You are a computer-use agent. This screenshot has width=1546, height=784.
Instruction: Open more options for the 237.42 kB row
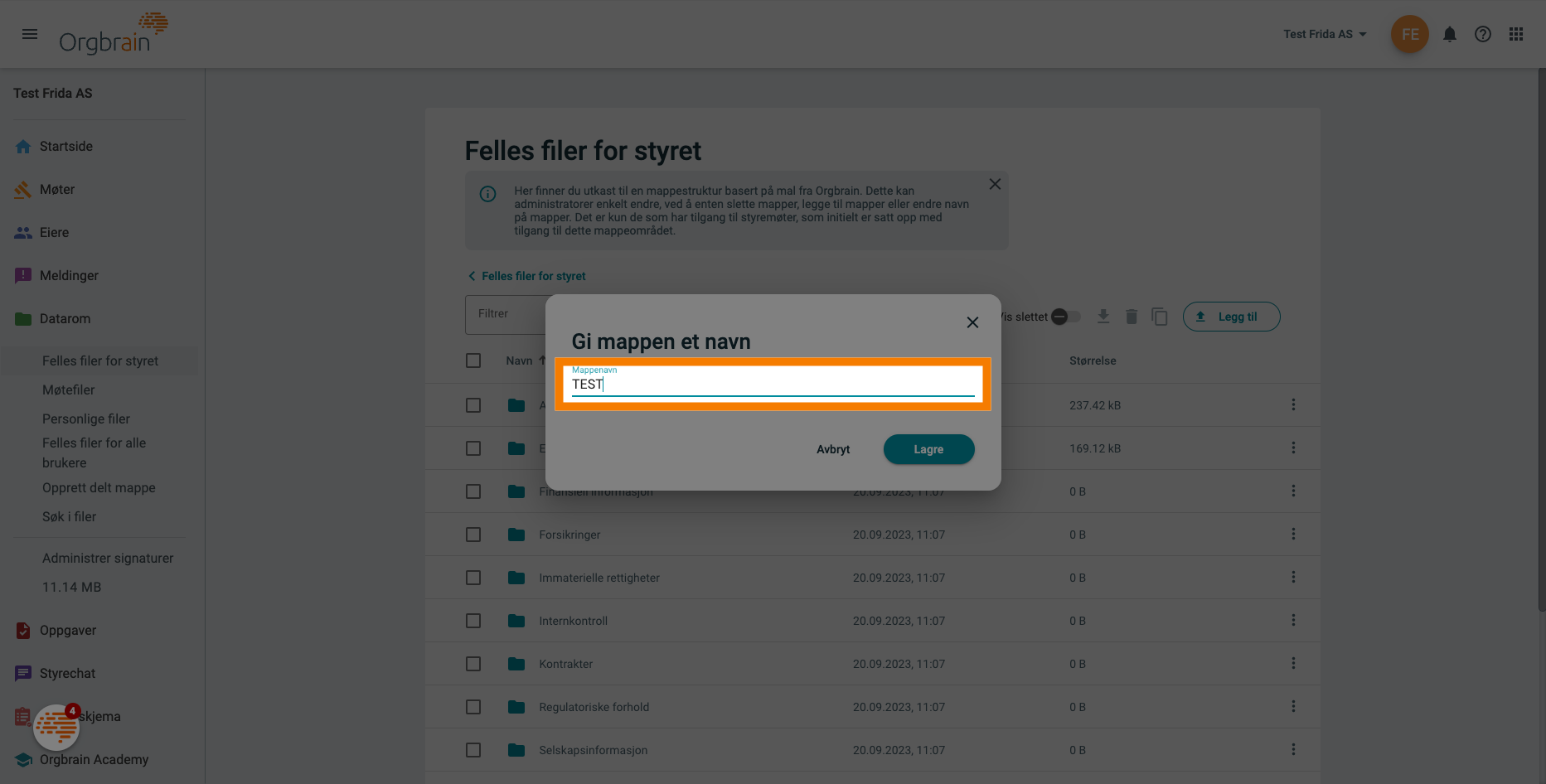coord(1293,404)
